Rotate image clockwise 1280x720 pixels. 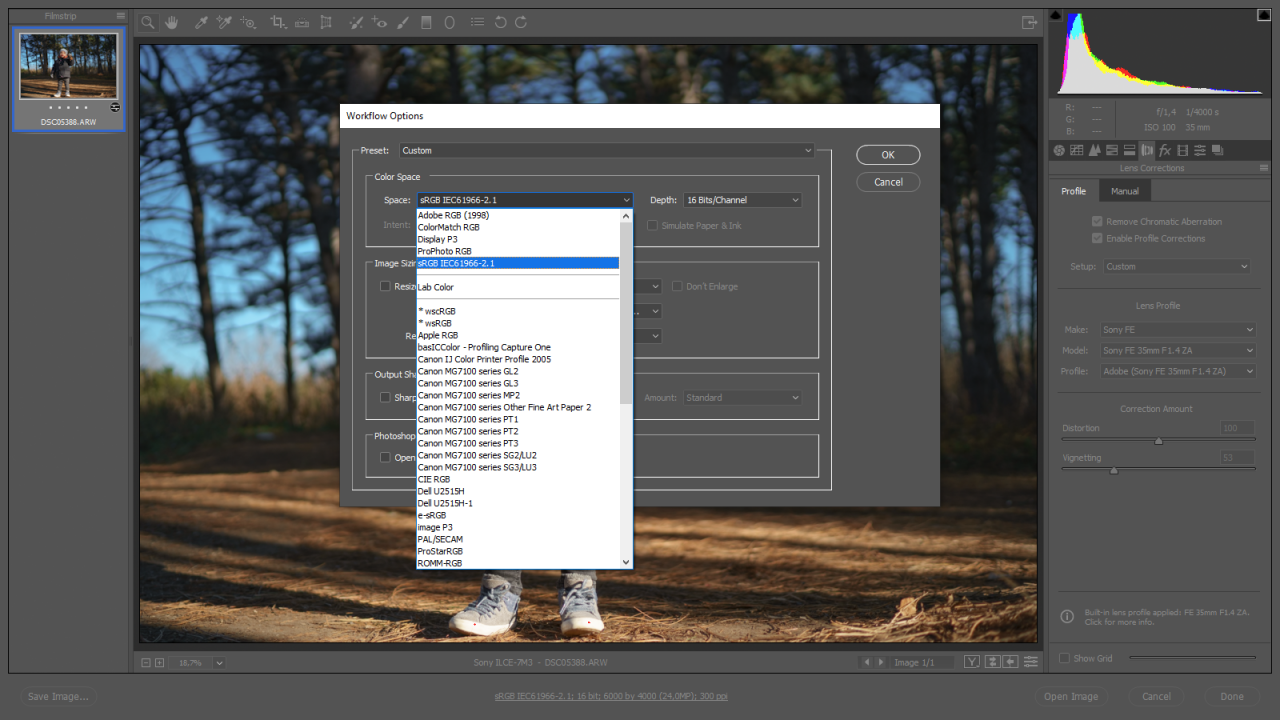coord(521,22)
